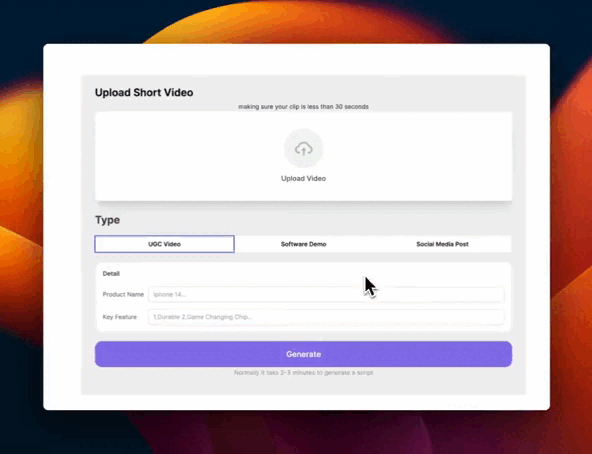Select the UGC Video type tab
This screenshot has height=454, width=592.
pos(164,244)
